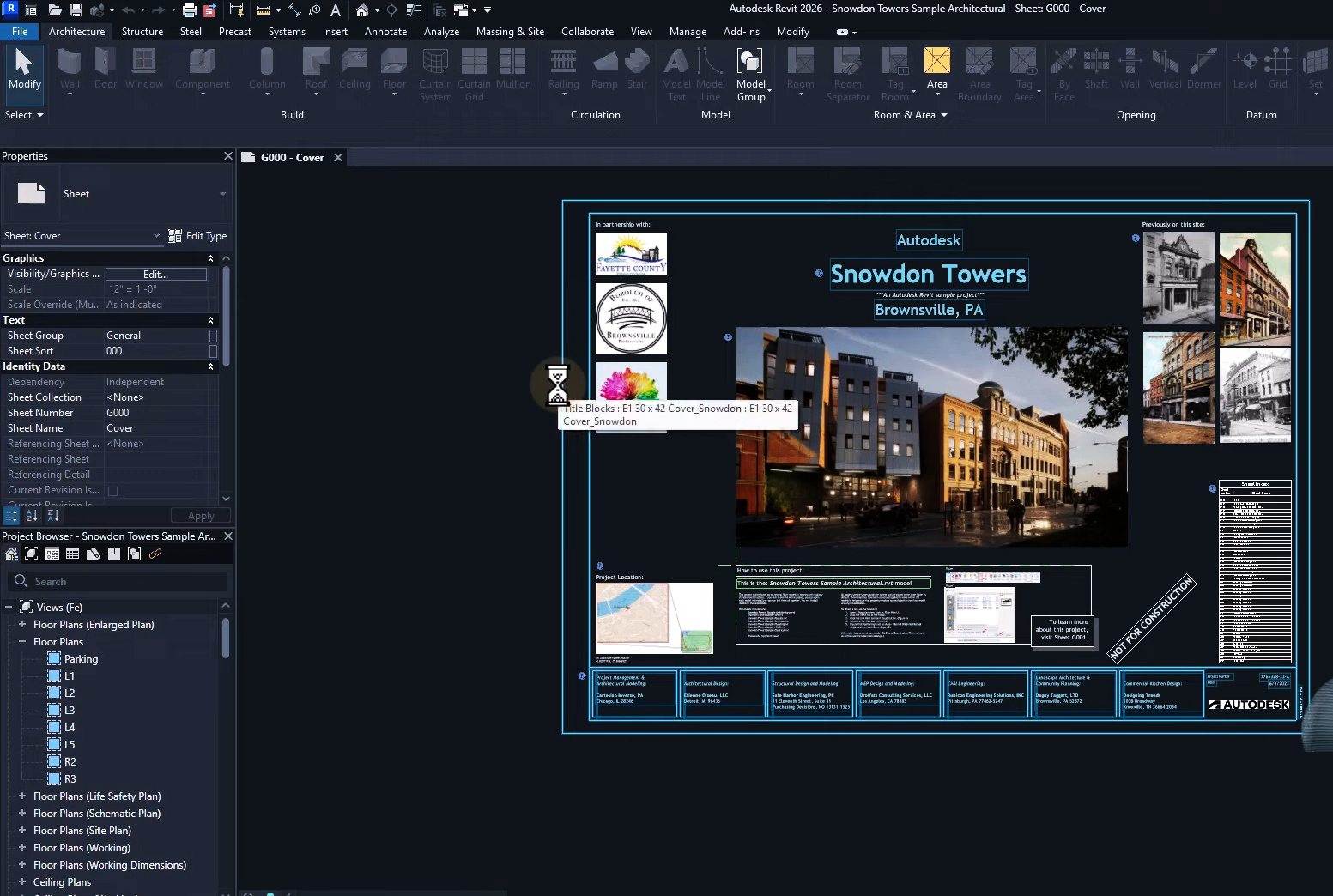Click the 3D views filter icon in Project Browser
The image size is (1333, 896).
(x=32, y=554)
